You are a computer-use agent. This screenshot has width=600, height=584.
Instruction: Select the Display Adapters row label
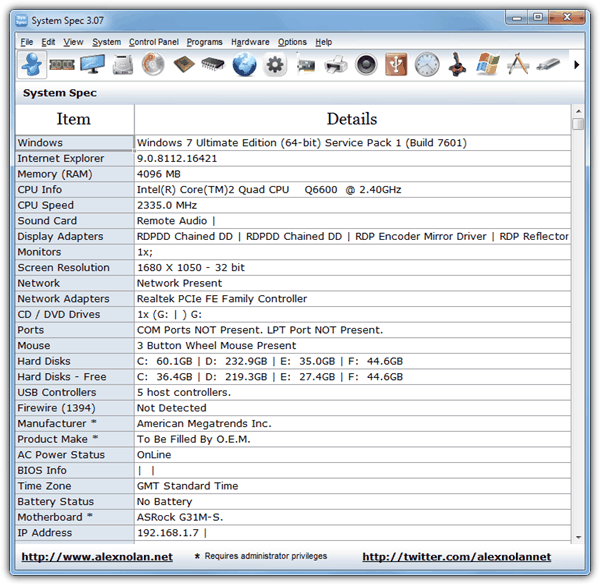click(x=75, y=237)
